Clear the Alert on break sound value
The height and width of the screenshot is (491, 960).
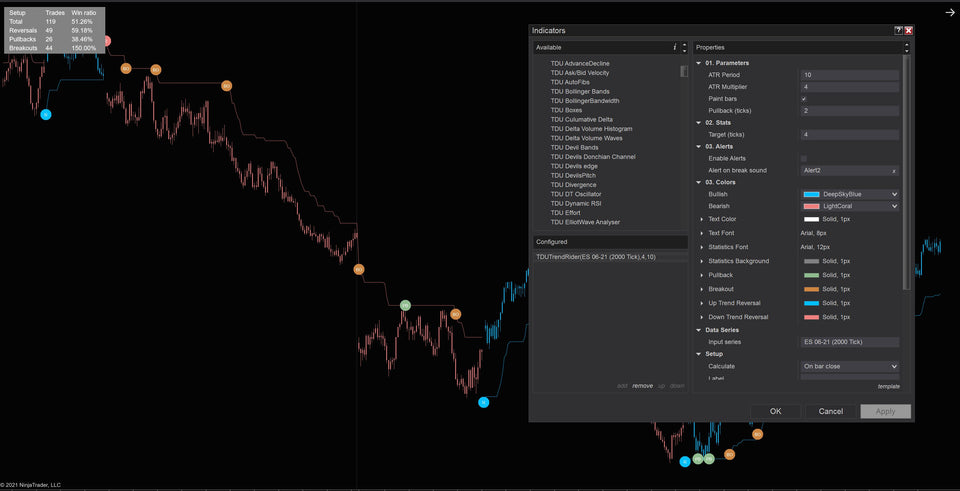point(894,171)
